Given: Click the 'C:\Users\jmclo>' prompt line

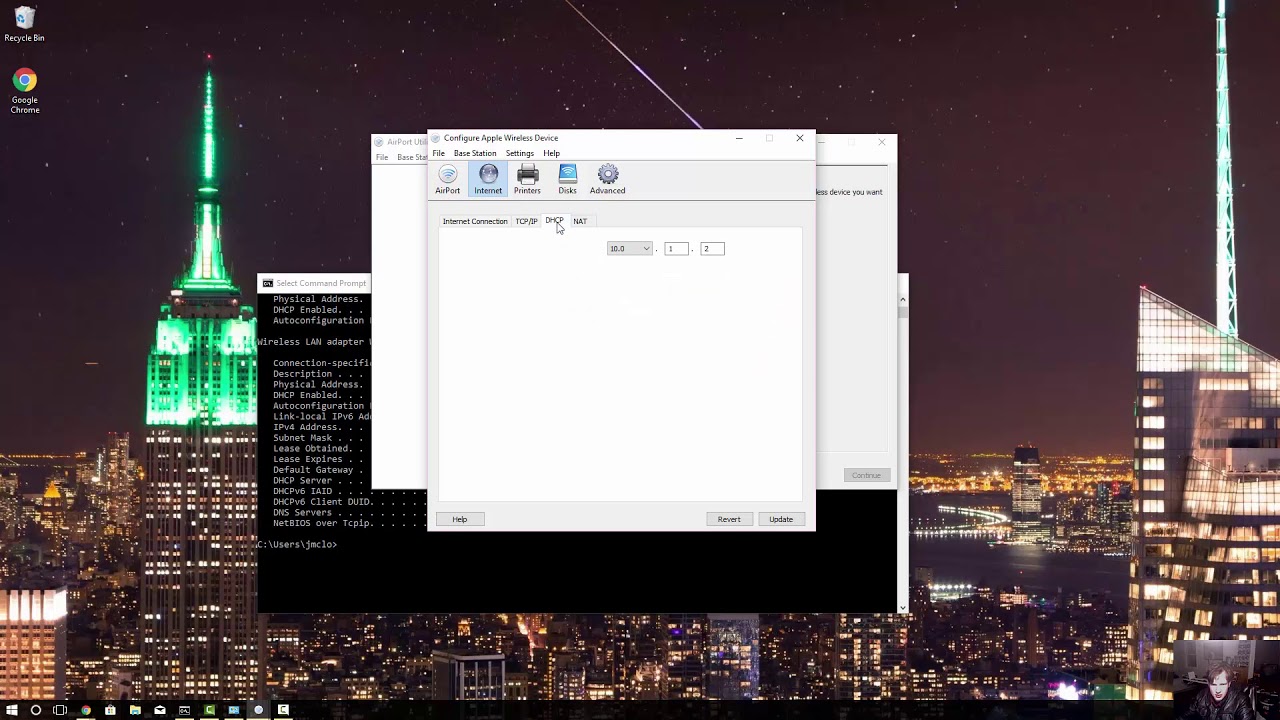Looking at the screenshot, I should click(x=297, y=545).
